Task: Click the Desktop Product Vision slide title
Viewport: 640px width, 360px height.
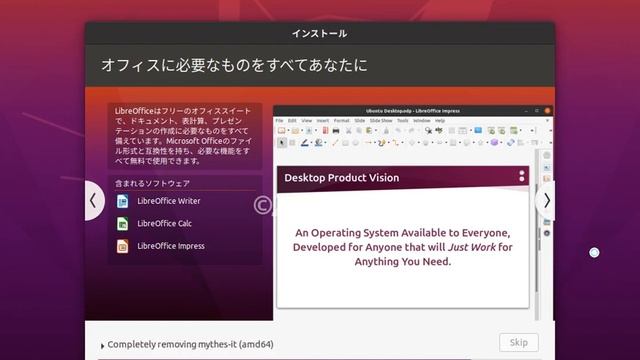Action: (342, 178)
